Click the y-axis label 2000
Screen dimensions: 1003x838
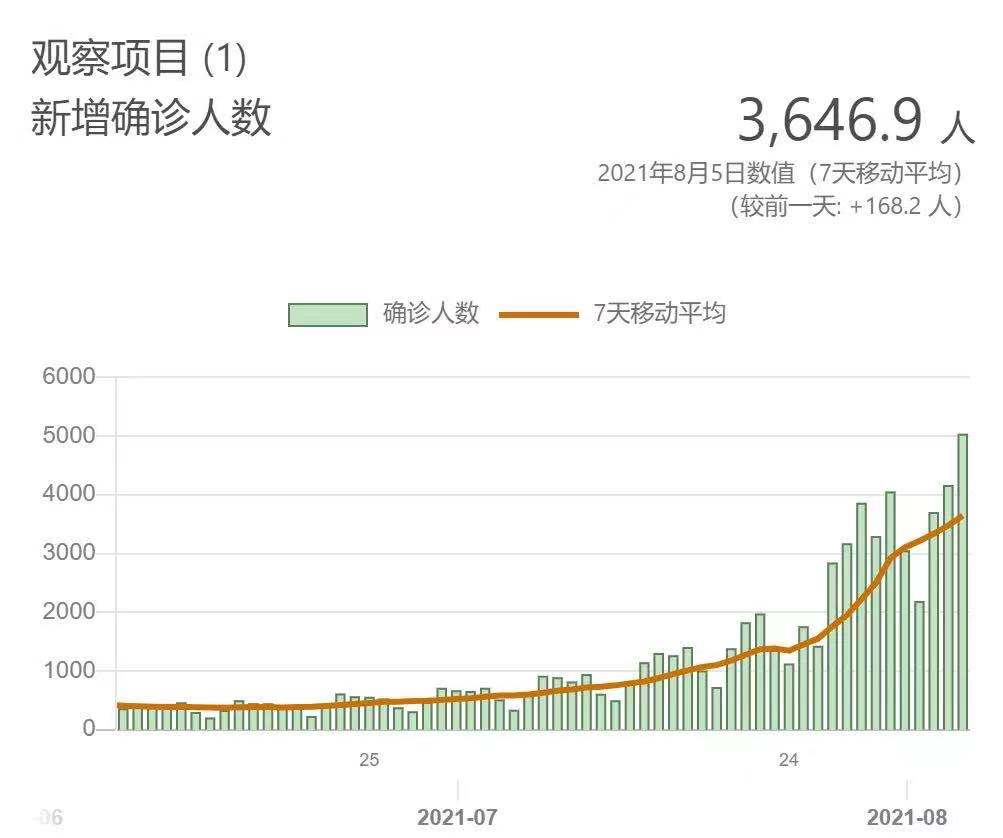click(68, 612)
